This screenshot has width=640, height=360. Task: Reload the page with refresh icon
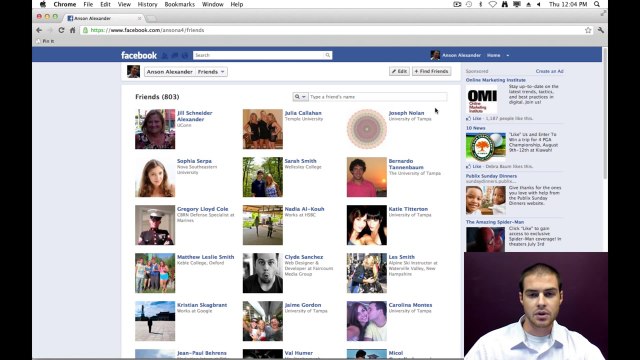click(x=61, y=30)
